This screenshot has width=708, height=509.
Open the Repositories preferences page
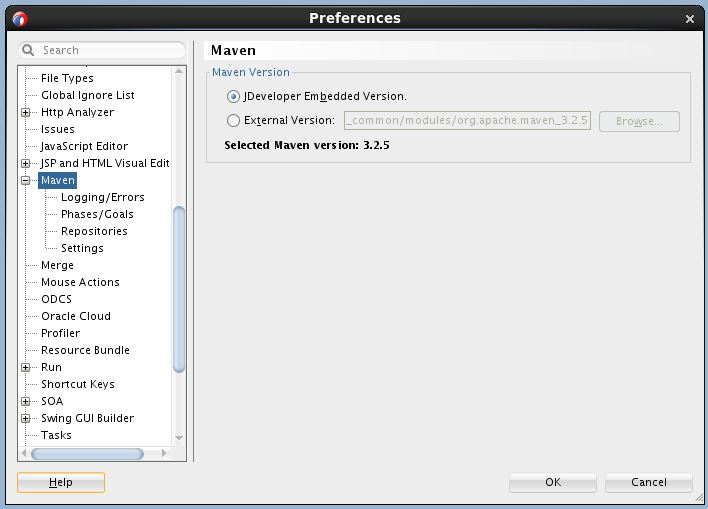pyautogui.click(x=94, y=231)
